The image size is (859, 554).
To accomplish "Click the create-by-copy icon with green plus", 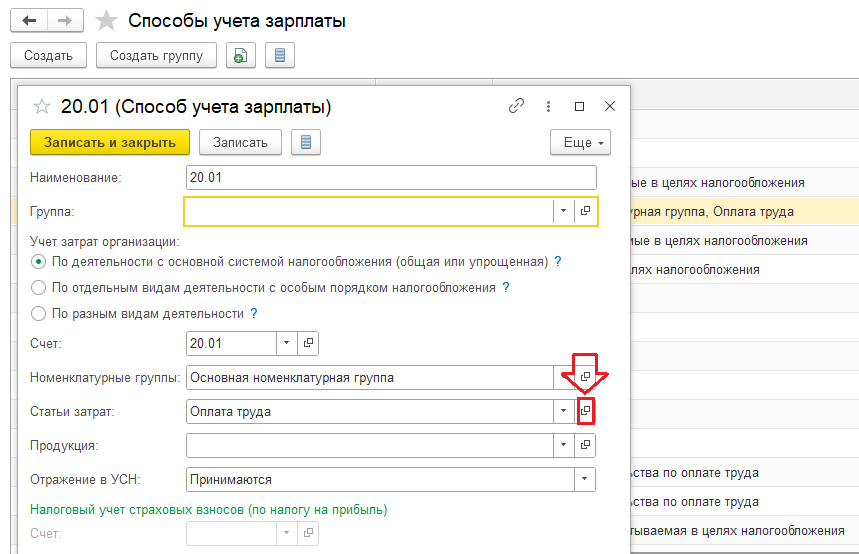I will 239,56.
